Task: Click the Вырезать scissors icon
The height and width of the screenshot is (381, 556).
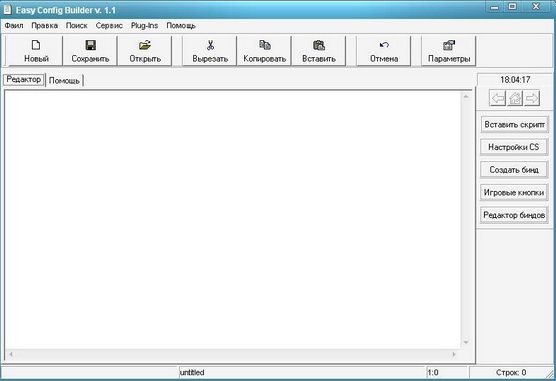Action: 210,45
